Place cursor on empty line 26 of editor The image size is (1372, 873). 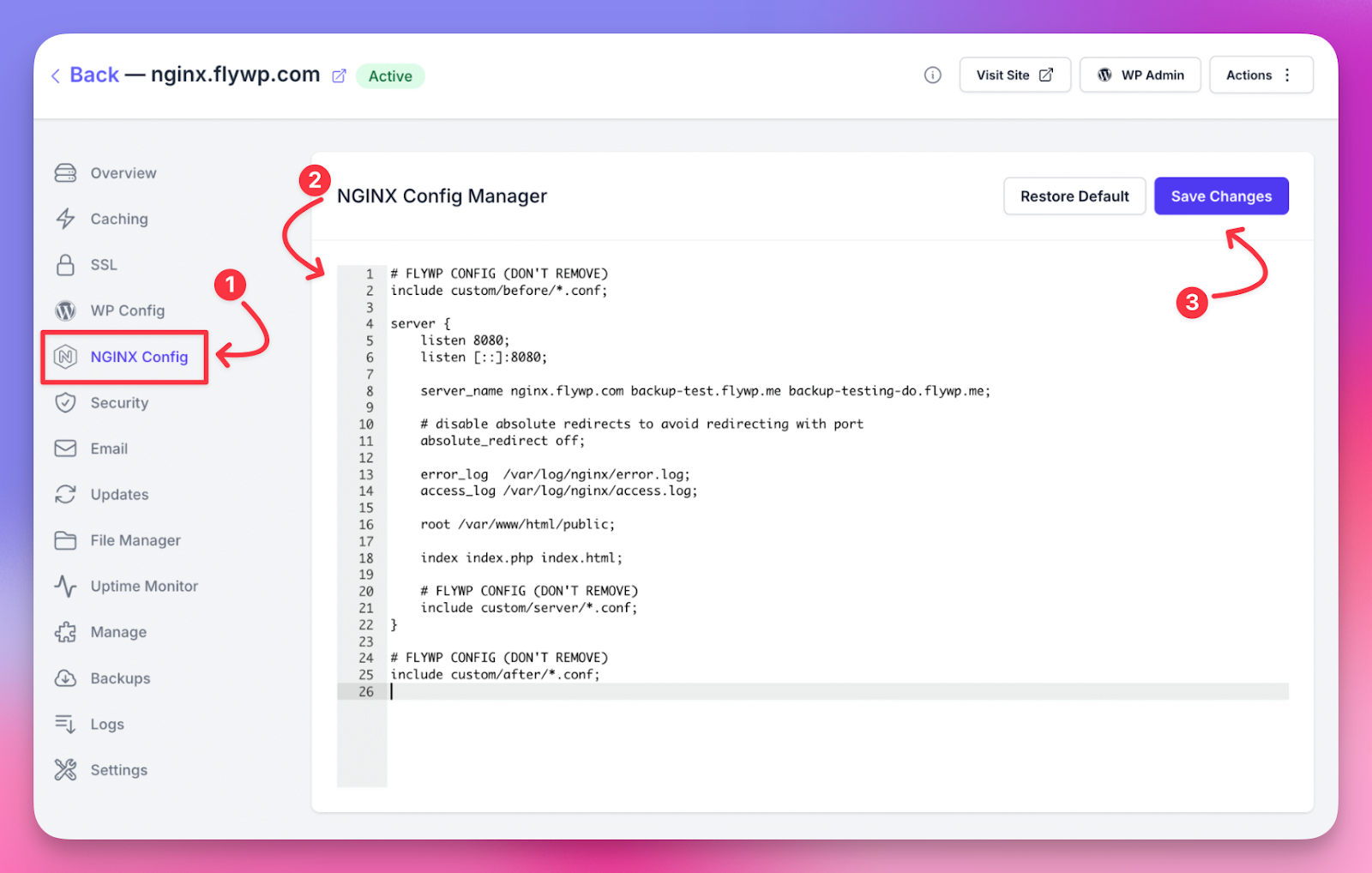[837, 691]
